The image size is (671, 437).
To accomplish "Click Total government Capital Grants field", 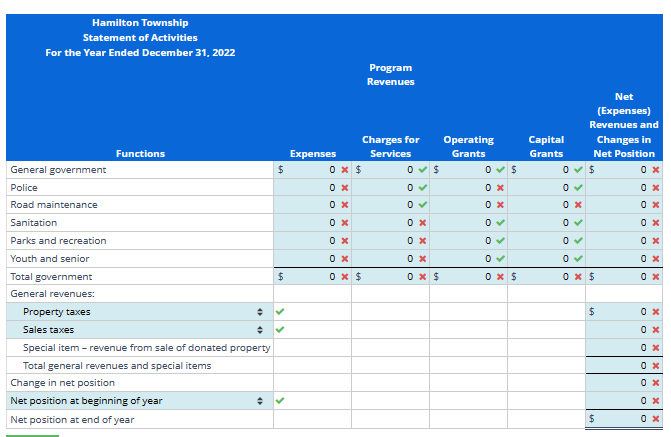I will (546, 276).
